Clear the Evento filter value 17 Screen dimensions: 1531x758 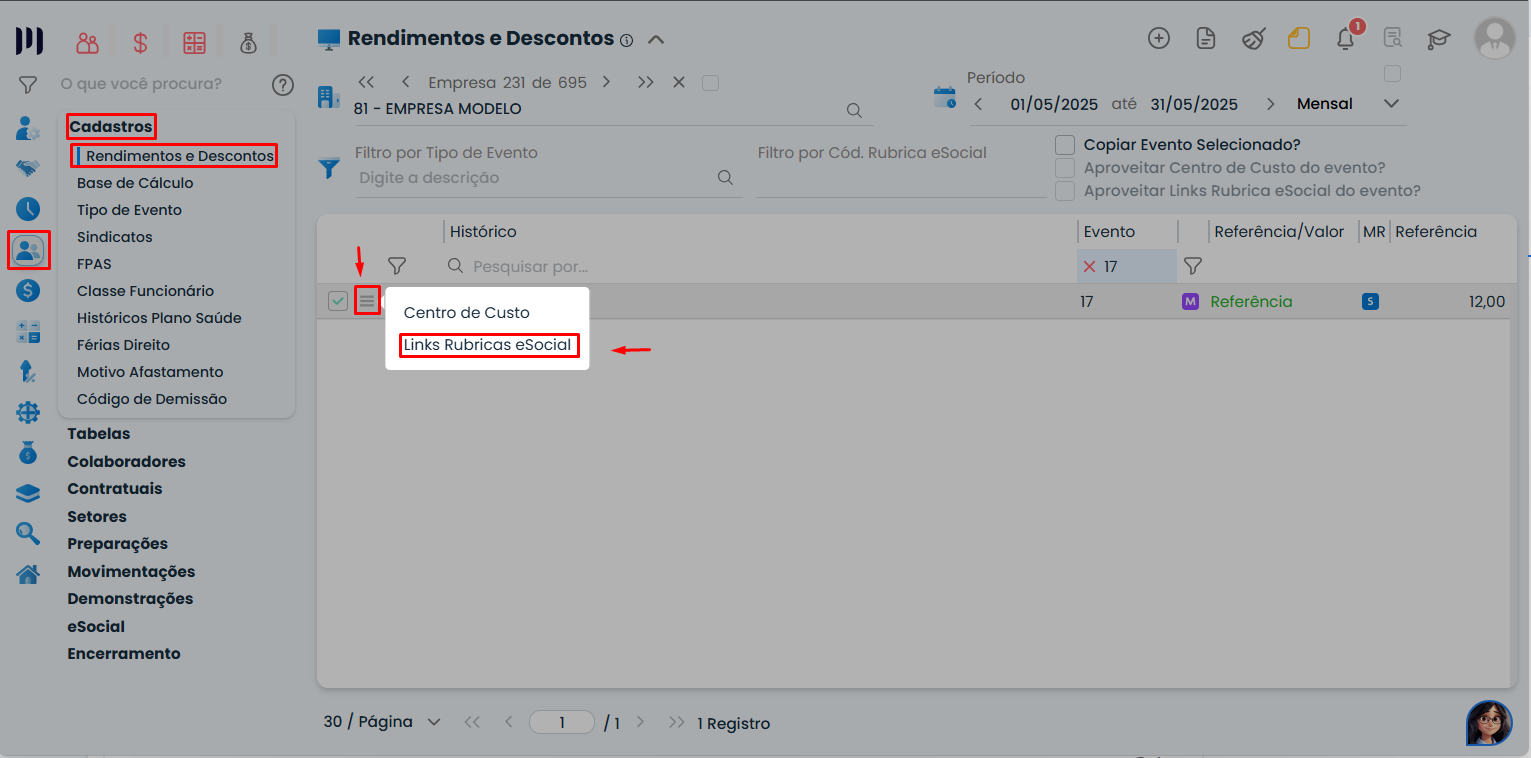[1089, 267]
